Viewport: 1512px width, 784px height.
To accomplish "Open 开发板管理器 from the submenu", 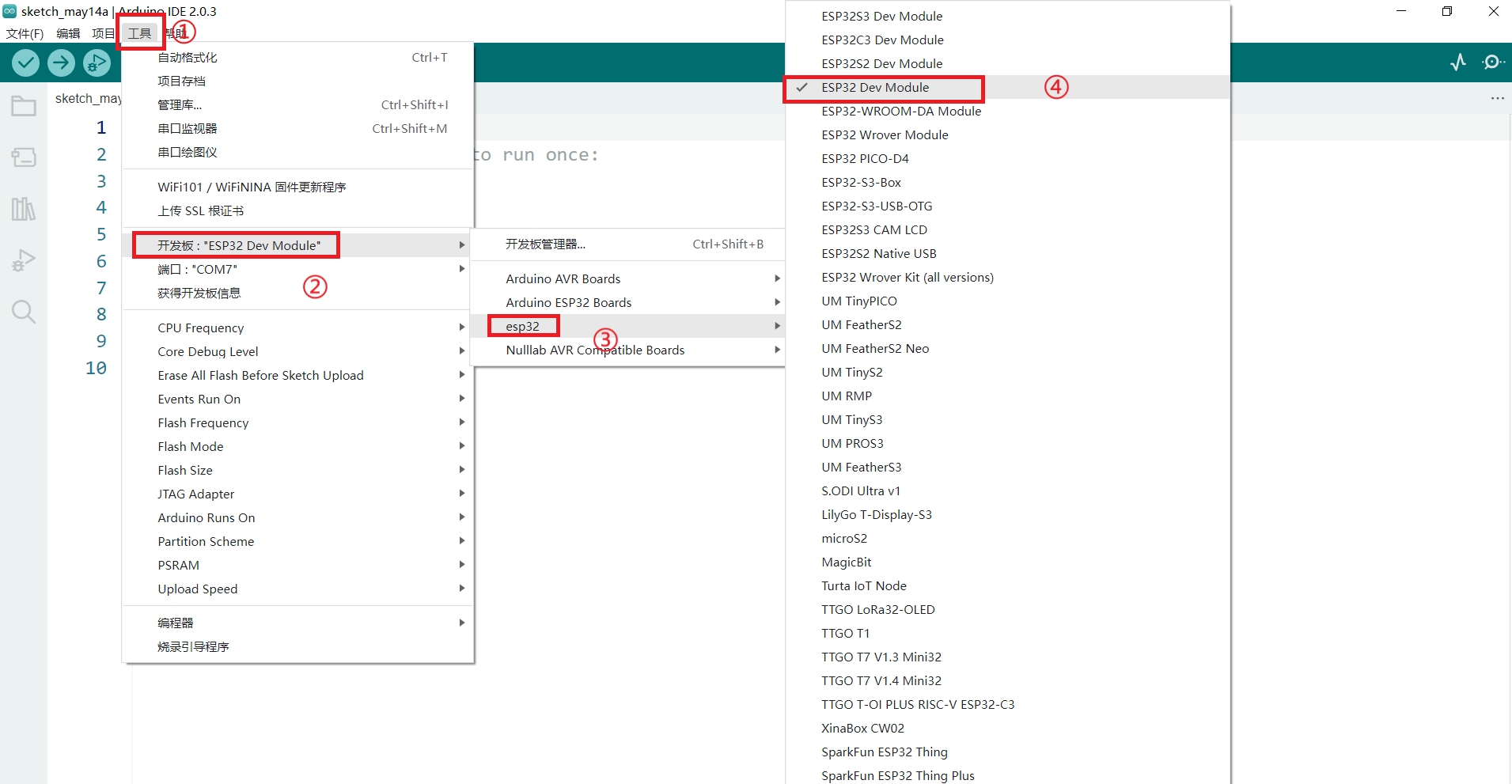I will (546, 244).
